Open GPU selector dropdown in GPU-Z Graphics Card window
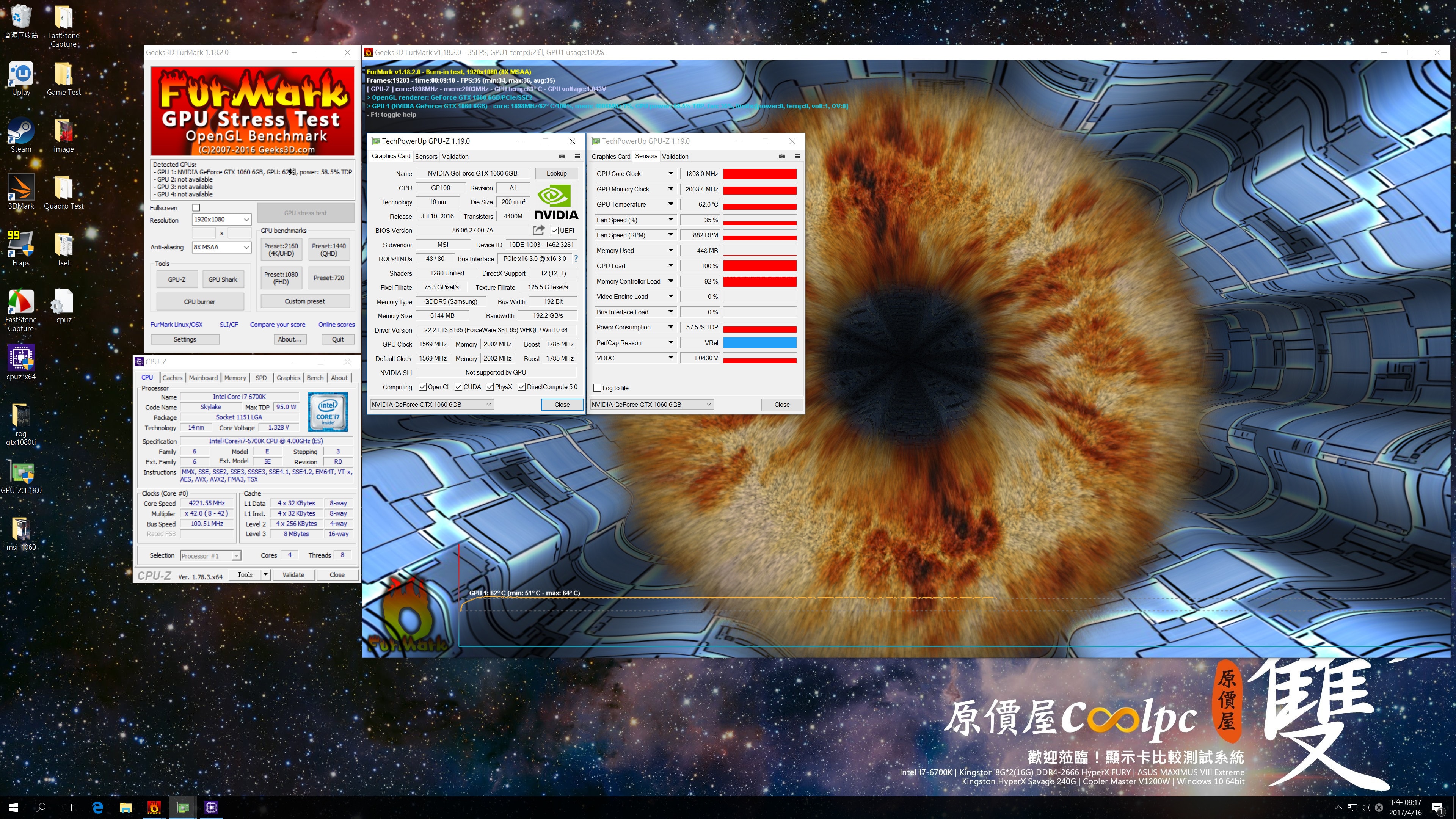 coord(432,405)
